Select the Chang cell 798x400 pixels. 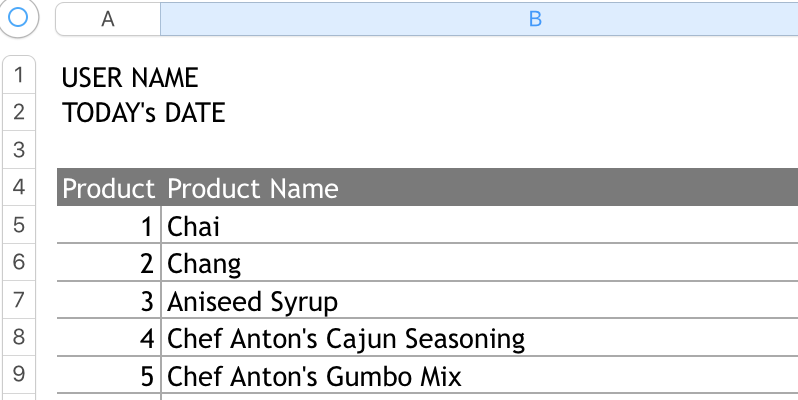[x=205, y=264]
